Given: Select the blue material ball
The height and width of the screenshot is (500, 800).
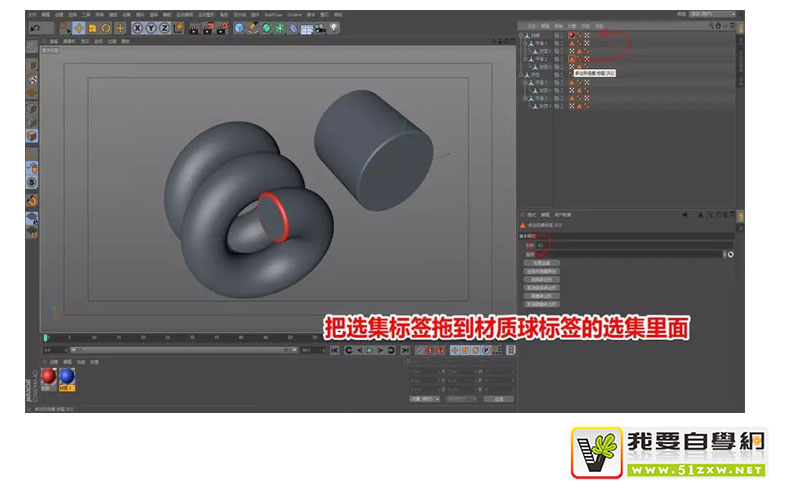Looking at the screenshot, I should click(x=66, y=376).
